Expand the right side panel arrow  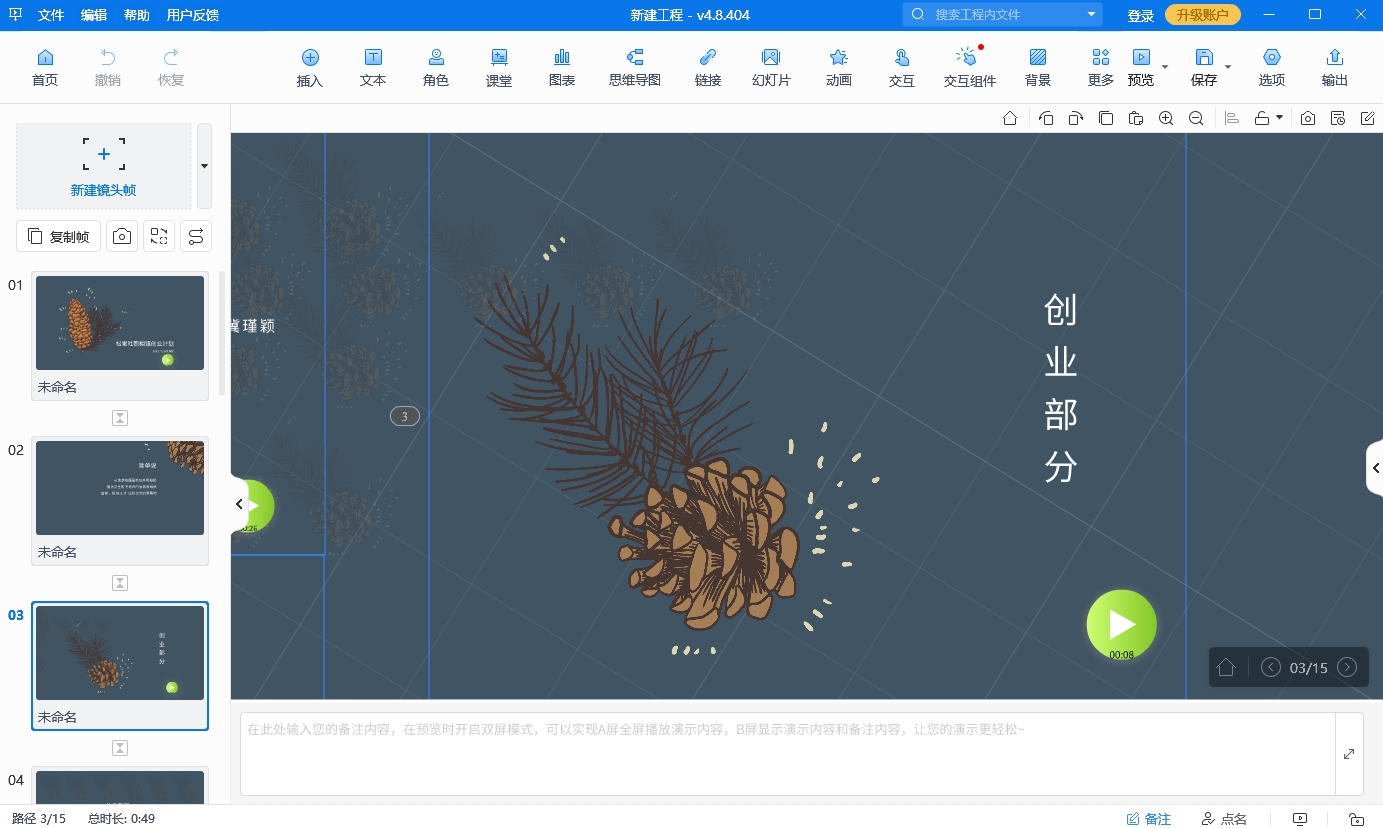point(1375,467)
